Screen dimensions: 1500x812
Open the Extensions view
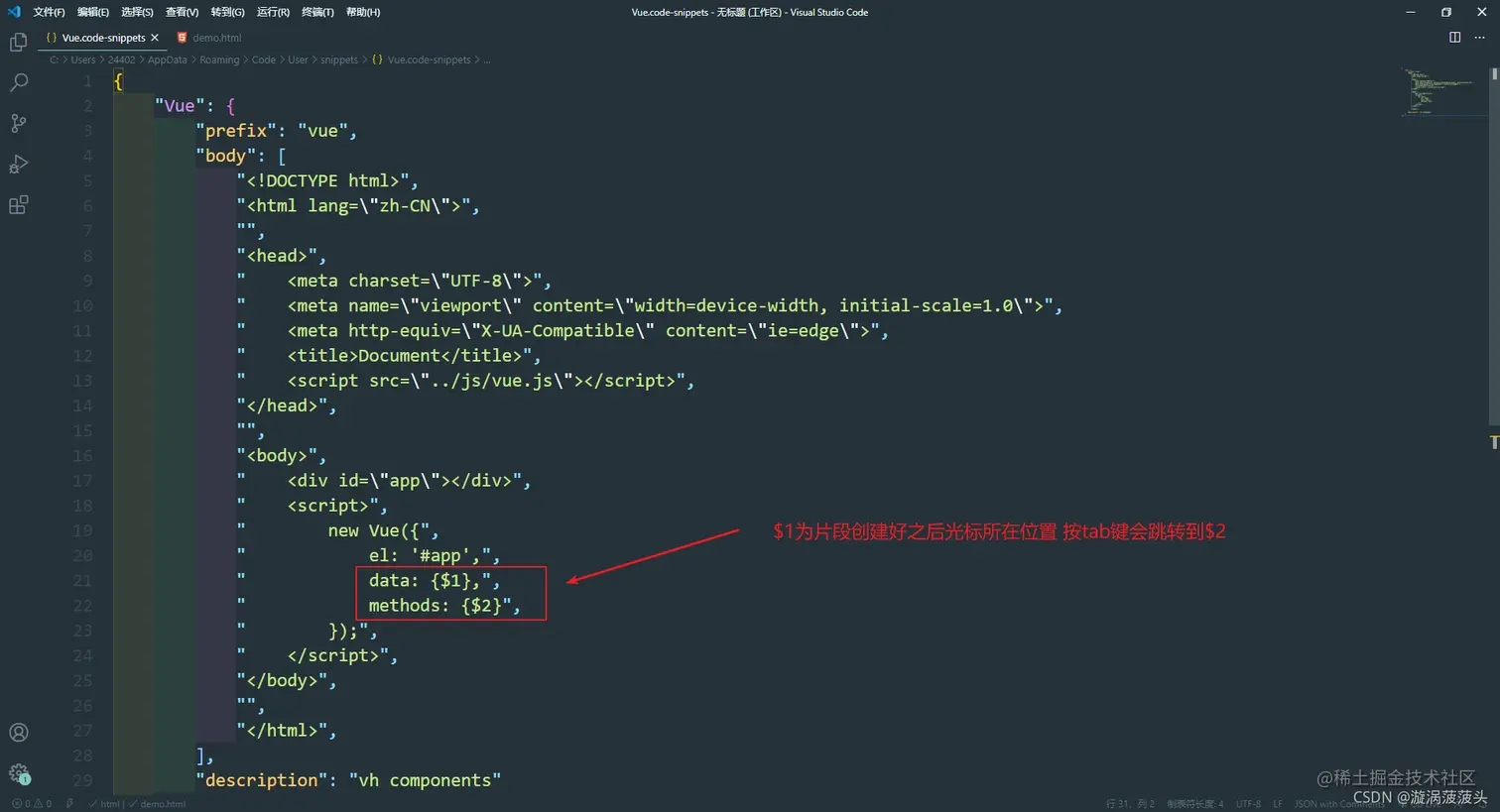(x=18, y=205)
